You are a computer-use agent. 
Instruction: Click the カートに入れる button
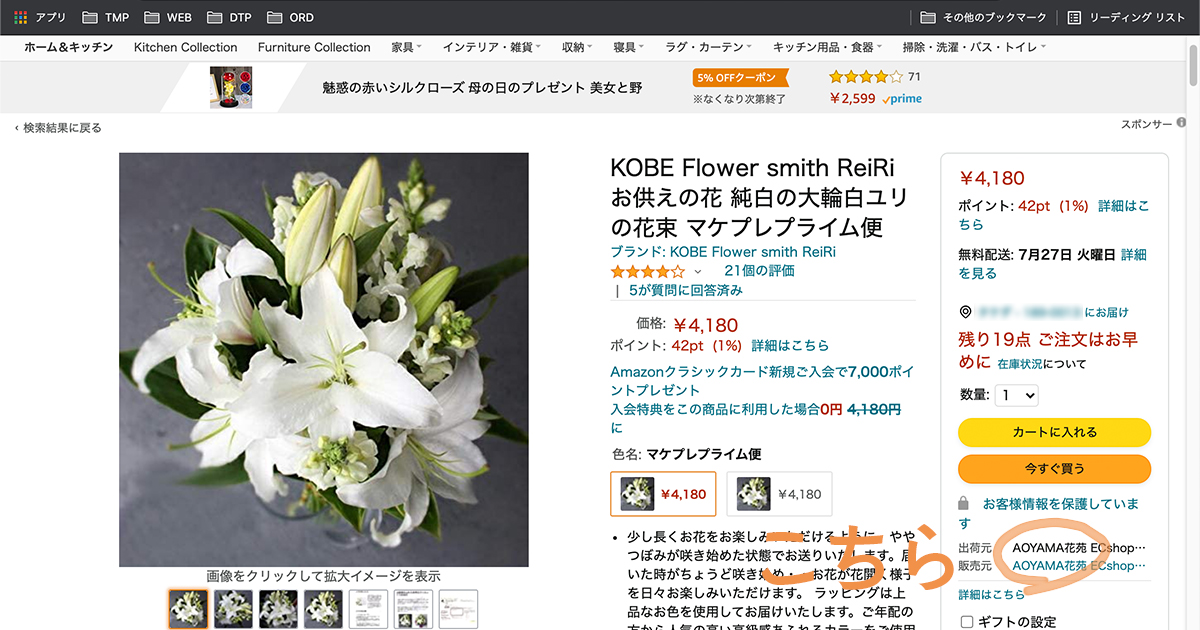pos(1054,432)
